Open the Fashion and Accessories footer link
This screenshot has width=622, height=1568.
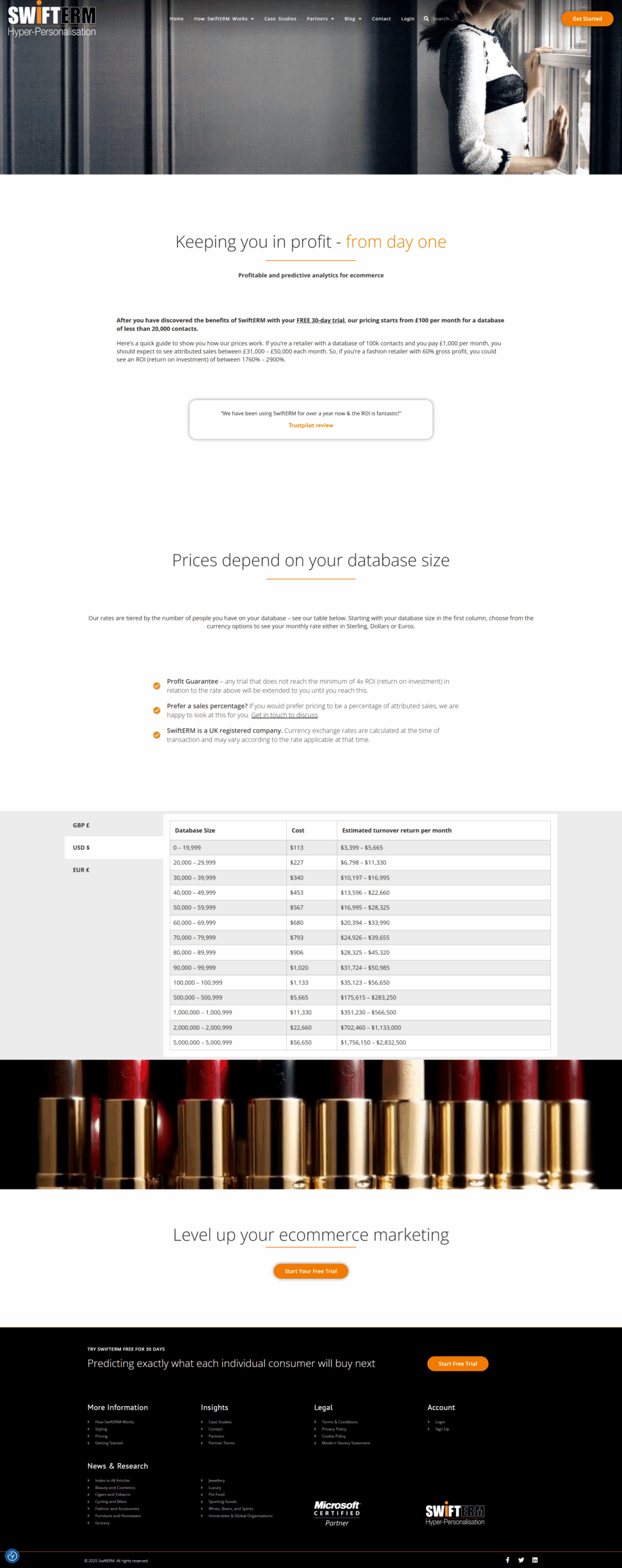(117, 1509)
